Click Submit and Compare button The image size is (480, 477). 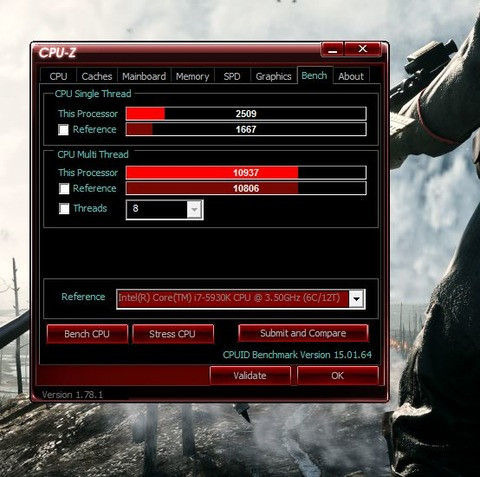(303, 333)
